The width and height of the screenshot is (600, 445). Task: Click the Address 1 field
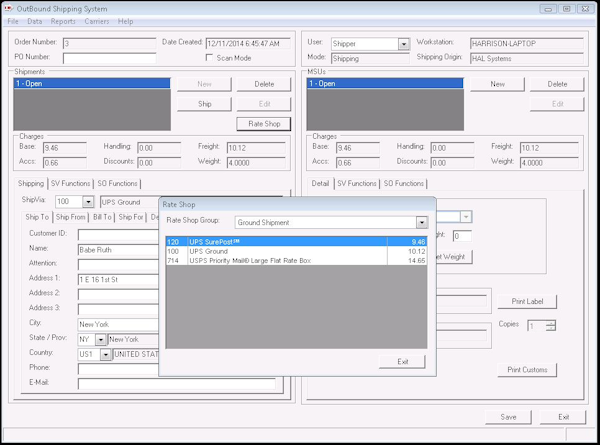118,280
